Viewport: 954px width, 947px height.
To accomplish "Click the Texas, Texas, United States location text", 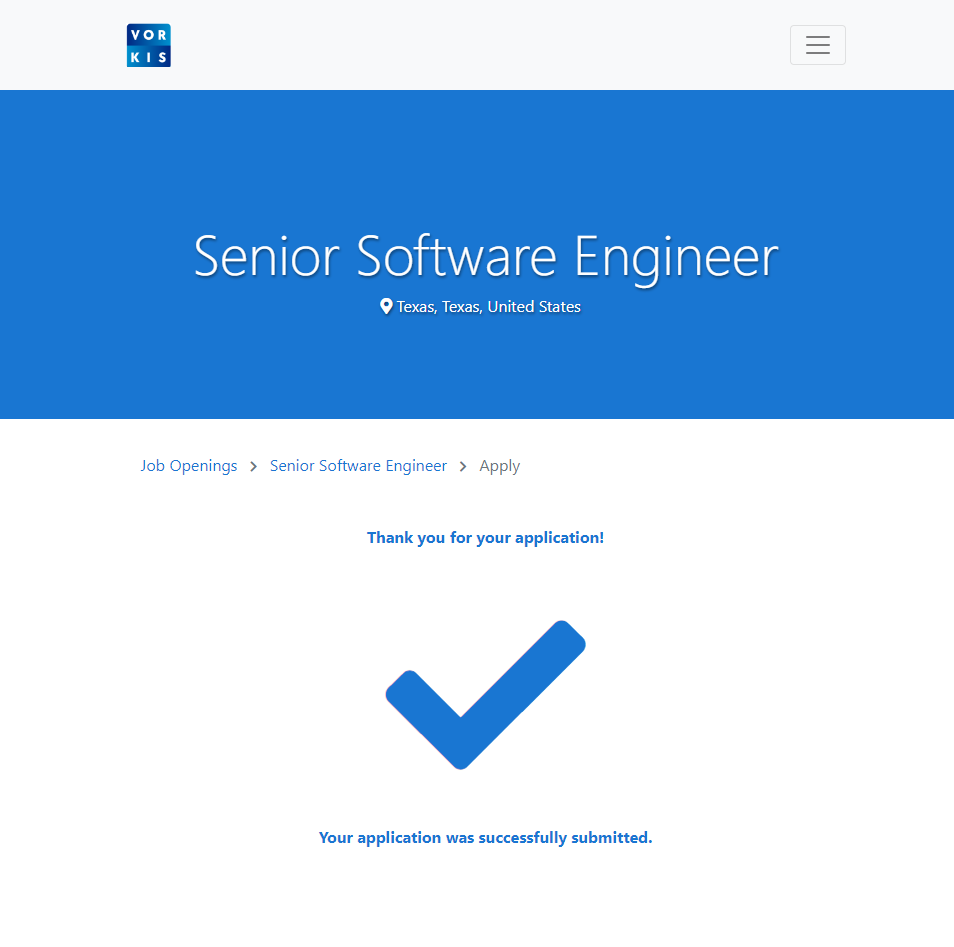I will [488, 307].
